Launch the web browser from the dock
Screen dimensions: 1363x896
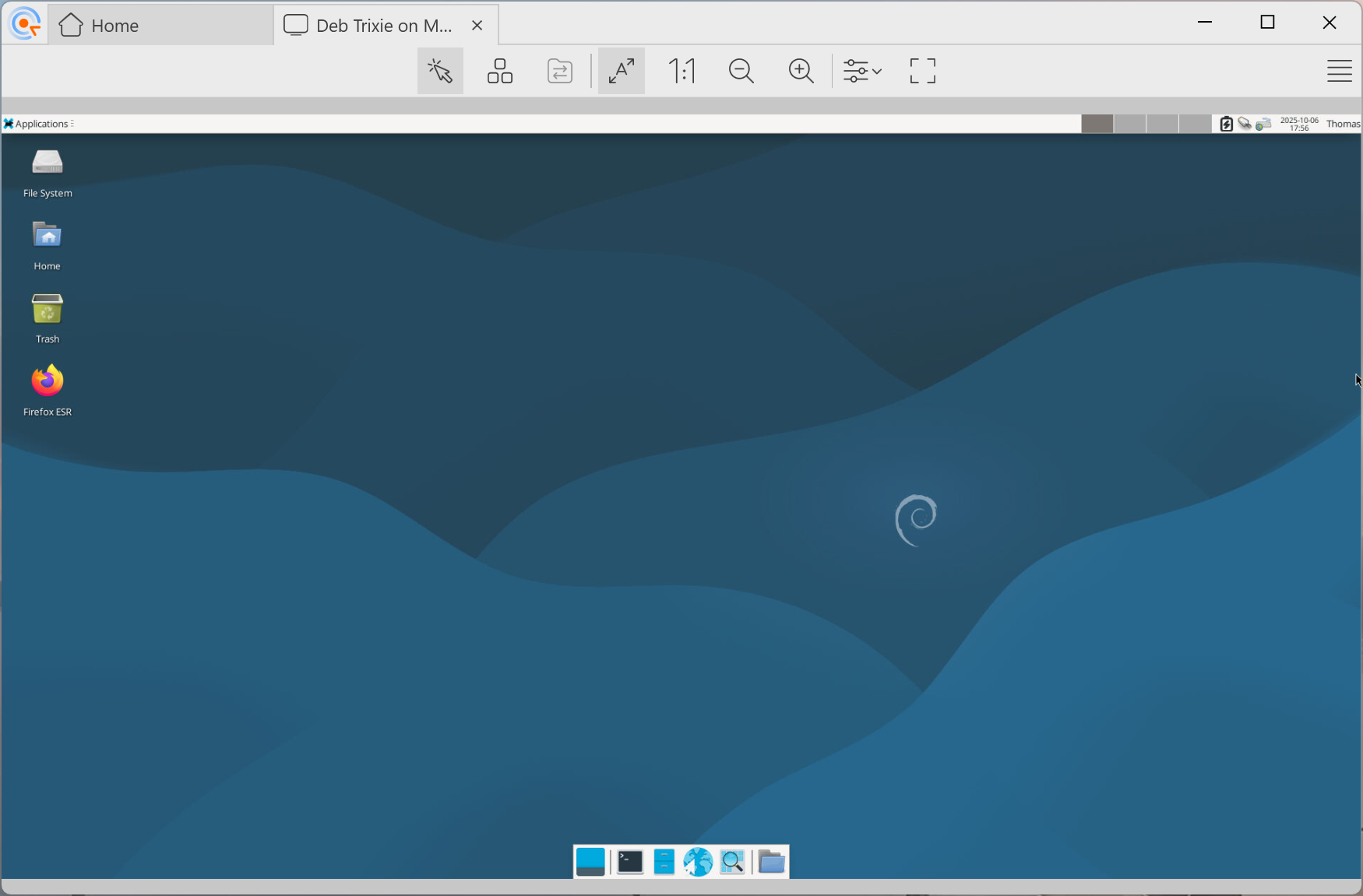[x=698, y=862]
